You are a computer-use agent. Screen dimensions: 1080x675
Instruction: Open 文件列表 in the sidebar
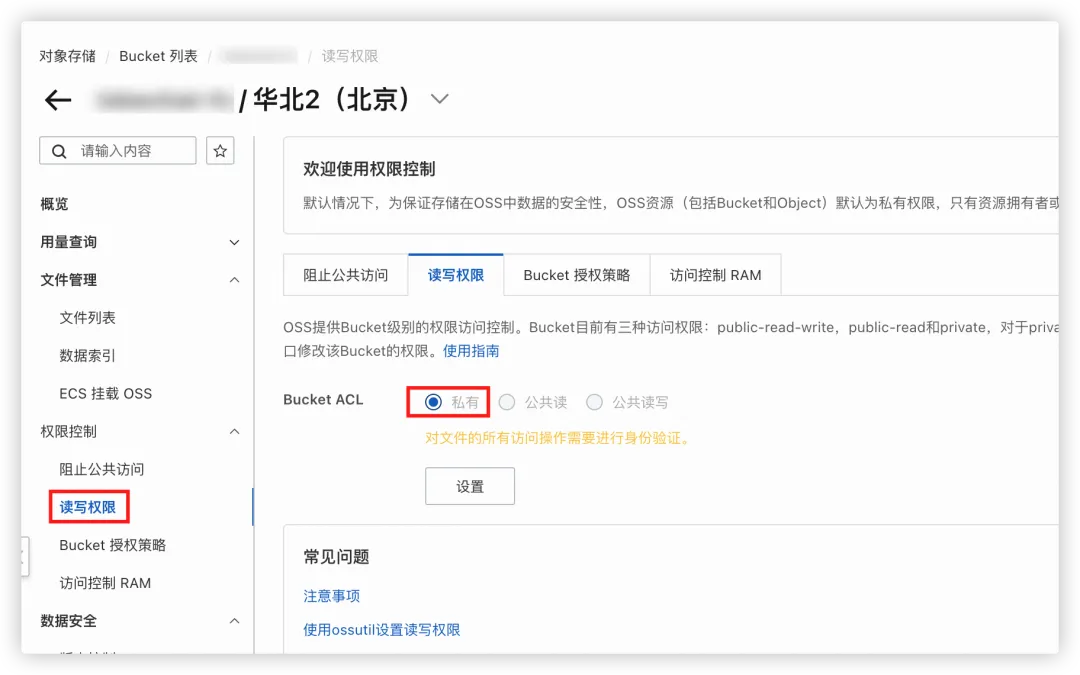pyautogui.click(x=87, y=318)
